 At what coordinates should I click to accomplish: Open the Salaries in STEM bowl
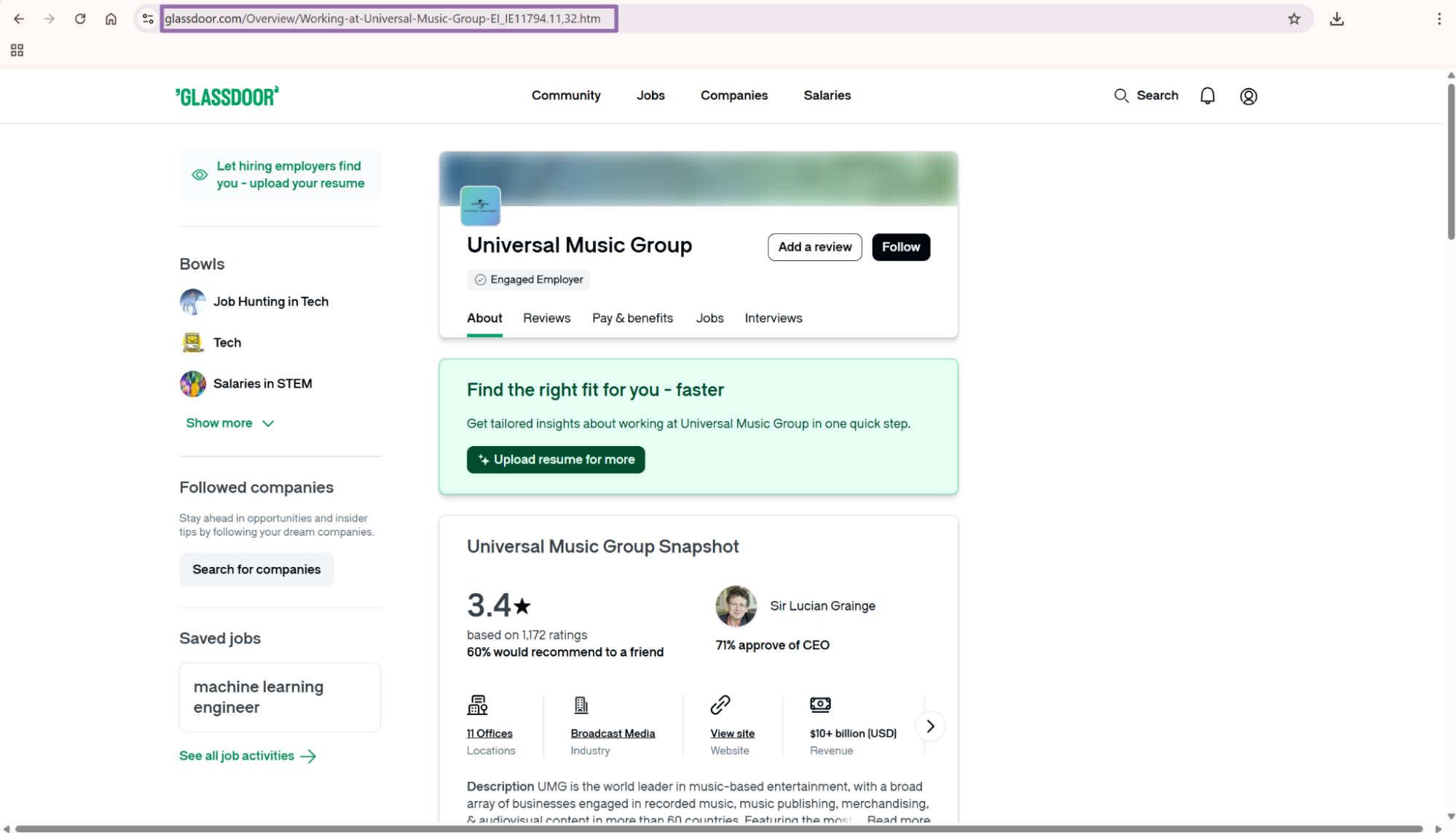[x=263, y=383]
